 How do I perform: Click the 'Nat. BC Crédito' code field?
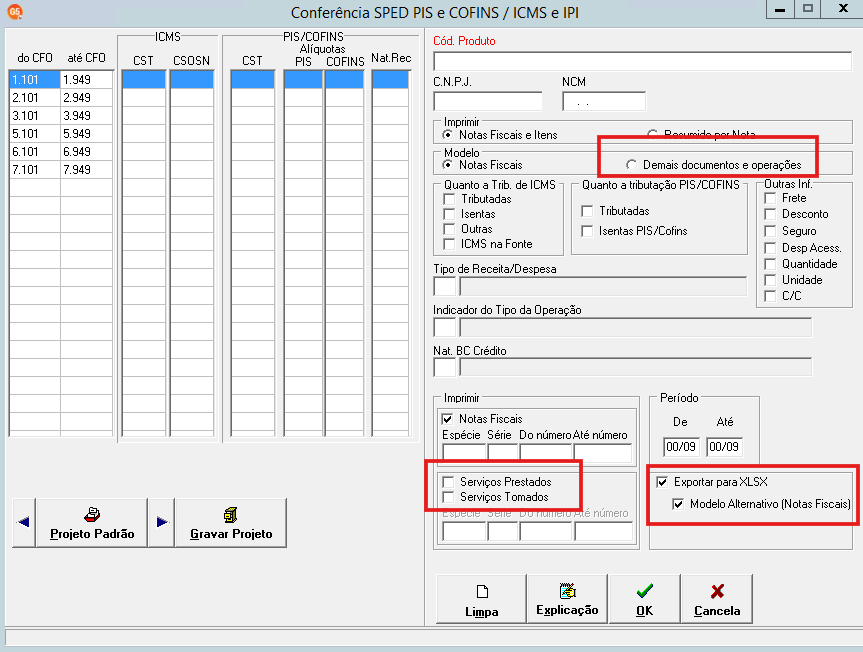pyautogui.click(x=445, y=368)
